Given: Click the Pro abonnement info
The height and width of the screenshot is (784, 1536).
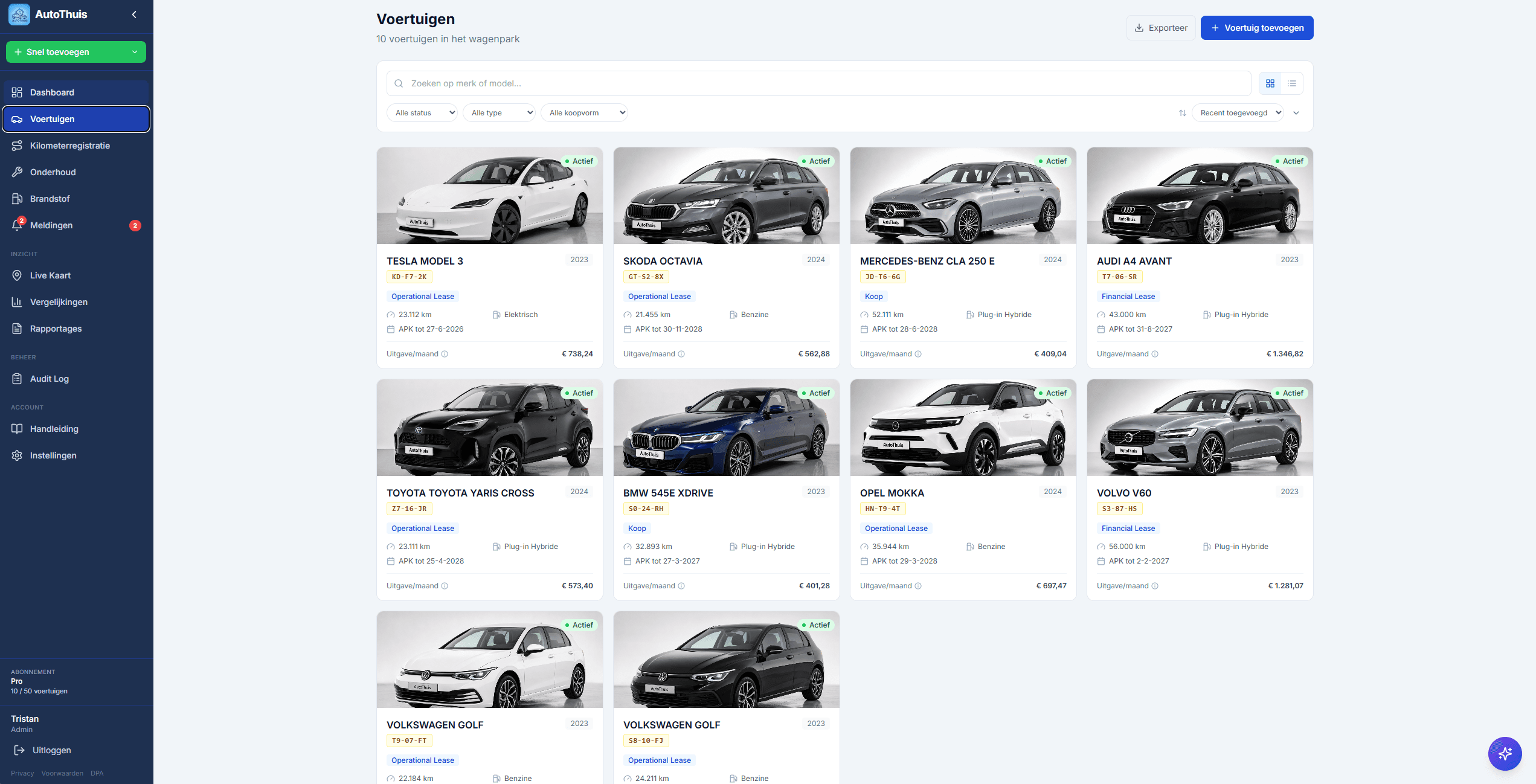Looking at the screenshot, I should [x=39, y=682].
